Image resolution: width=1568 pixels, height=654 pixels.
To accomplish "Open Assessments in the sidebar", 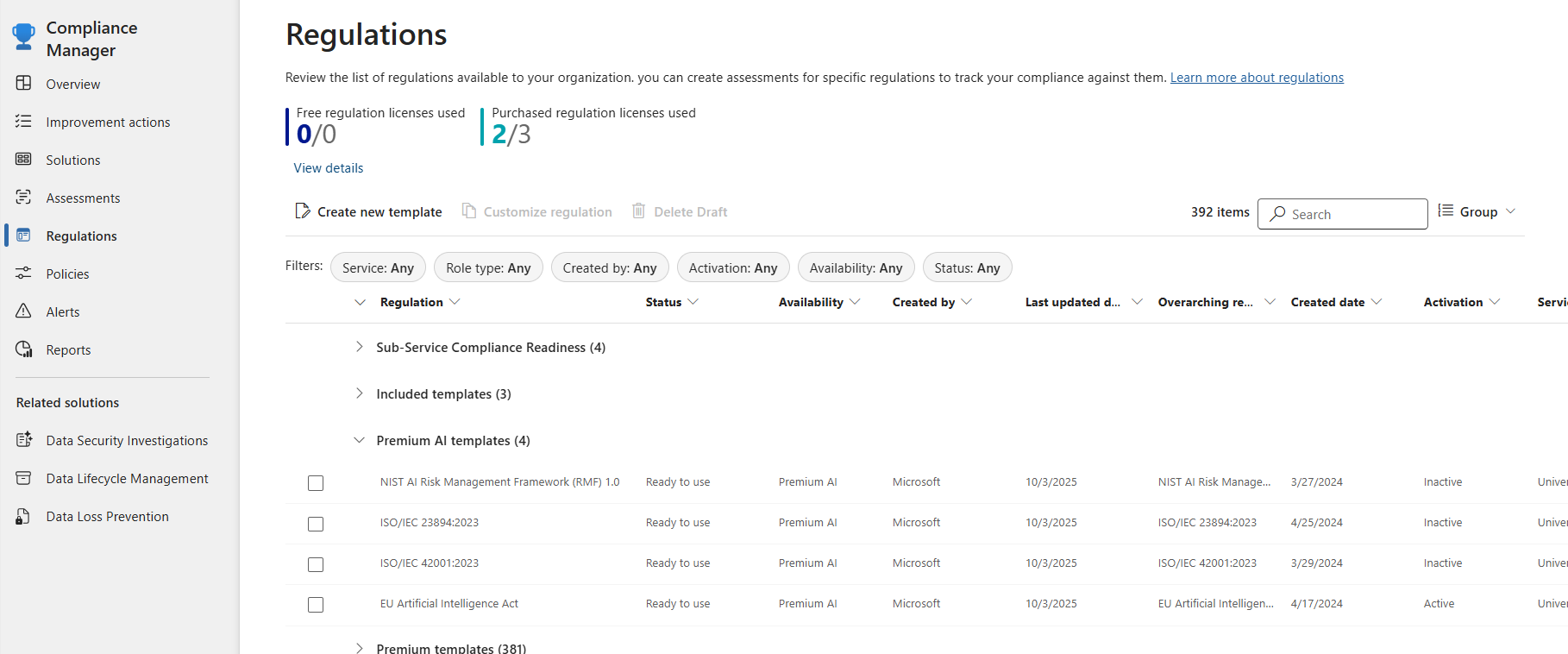I will pyautogui.click(x=83, y=198).
